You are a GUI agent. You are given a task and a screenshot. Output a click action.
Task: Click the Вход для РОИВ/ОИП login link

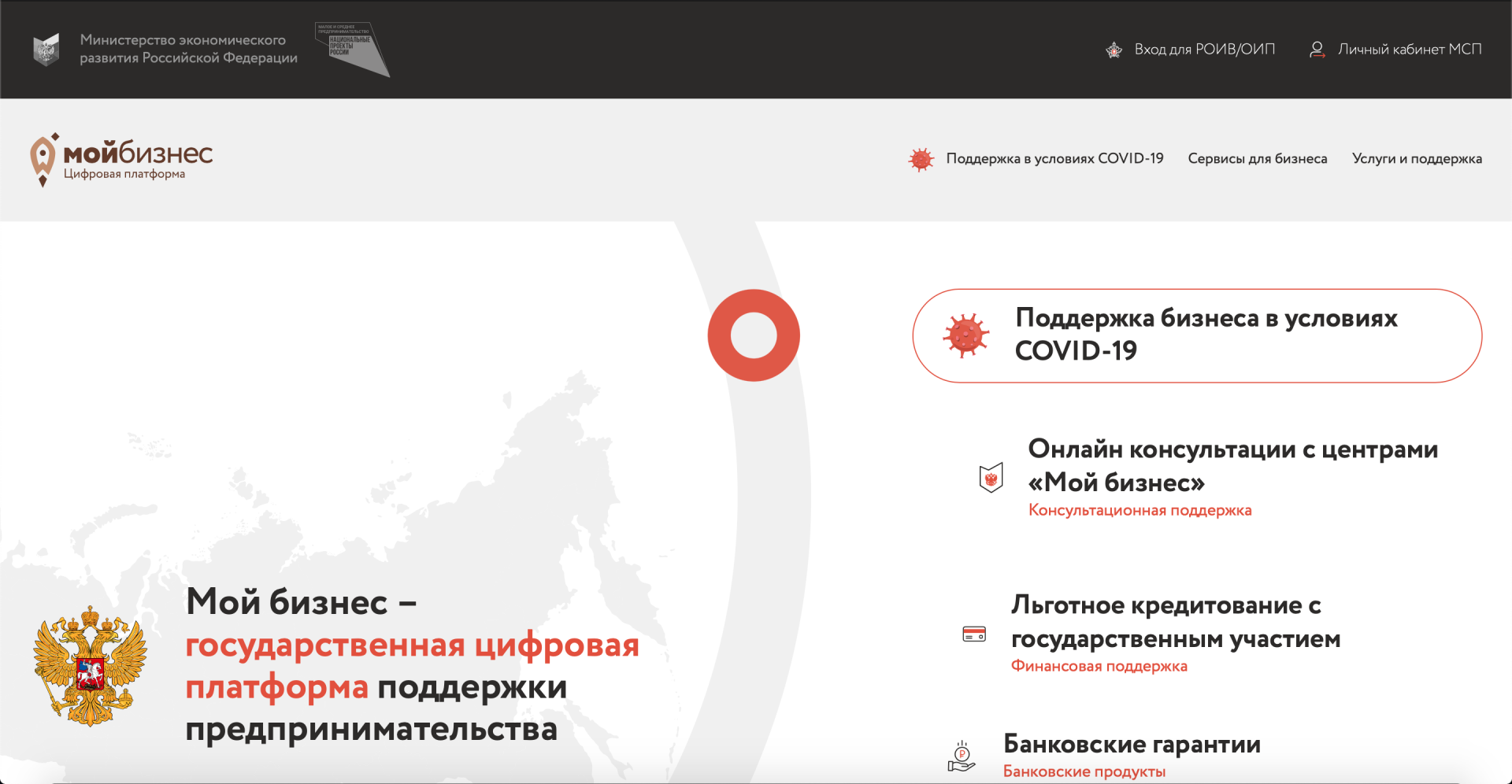click(x=1204, y=50)
